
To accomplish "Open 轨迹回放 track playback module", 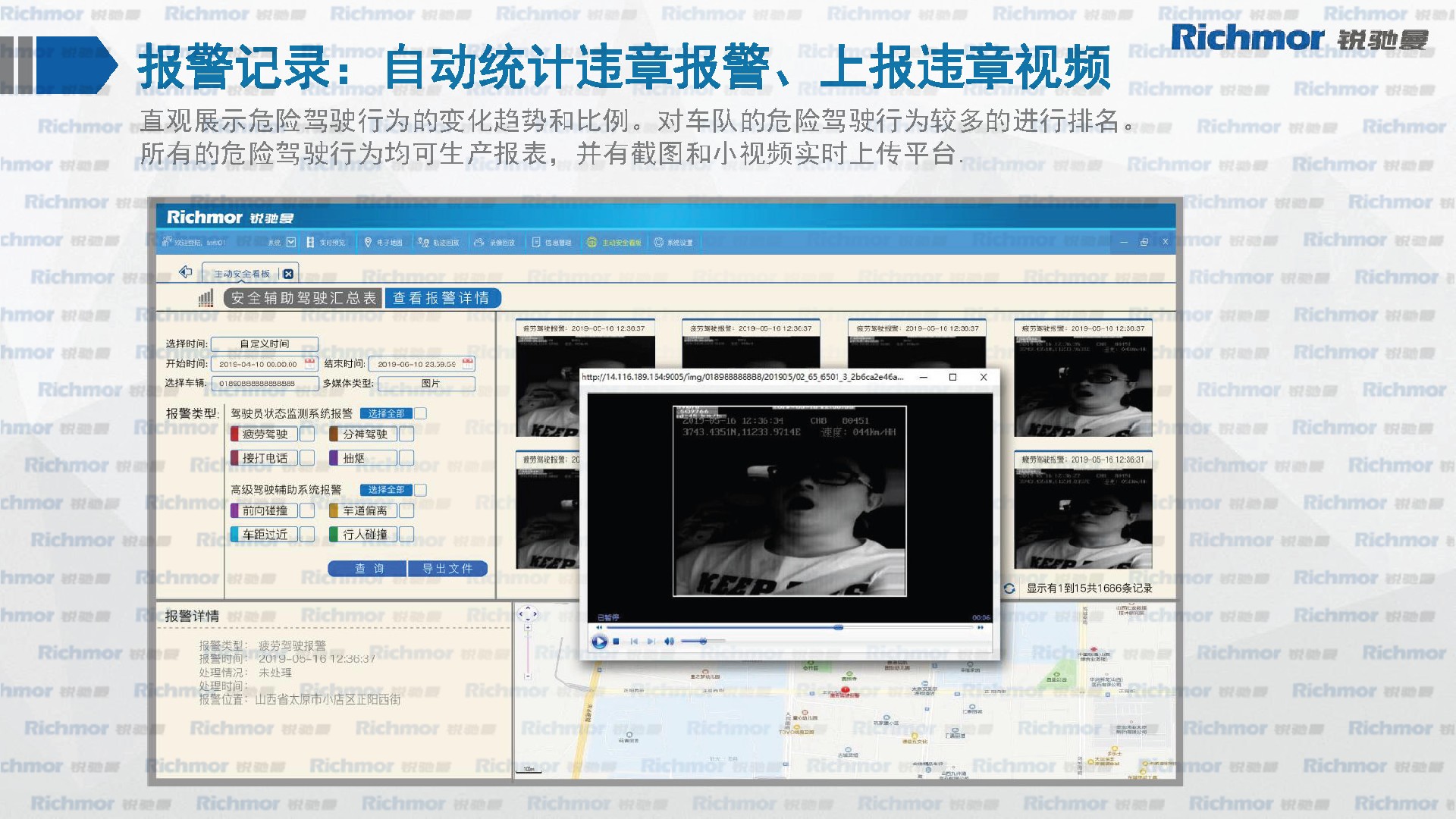I will click(x=439, y=243).
